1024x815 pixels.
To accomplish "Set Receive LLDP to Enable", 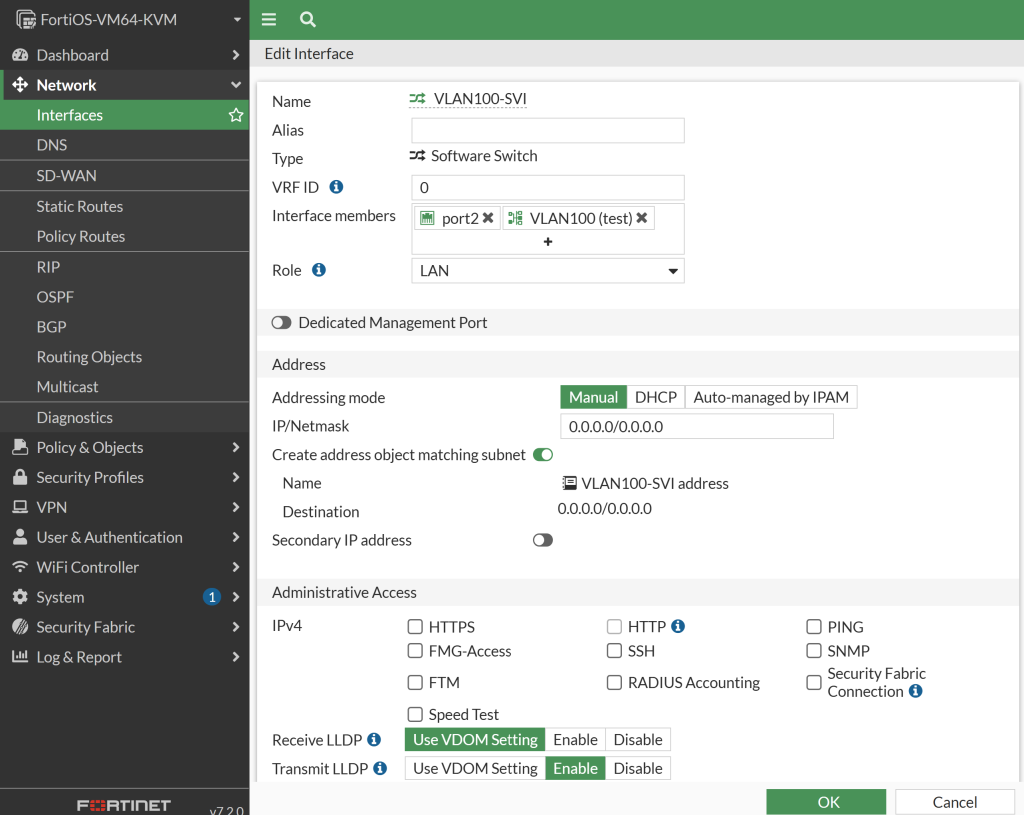I will coord(575,739).
